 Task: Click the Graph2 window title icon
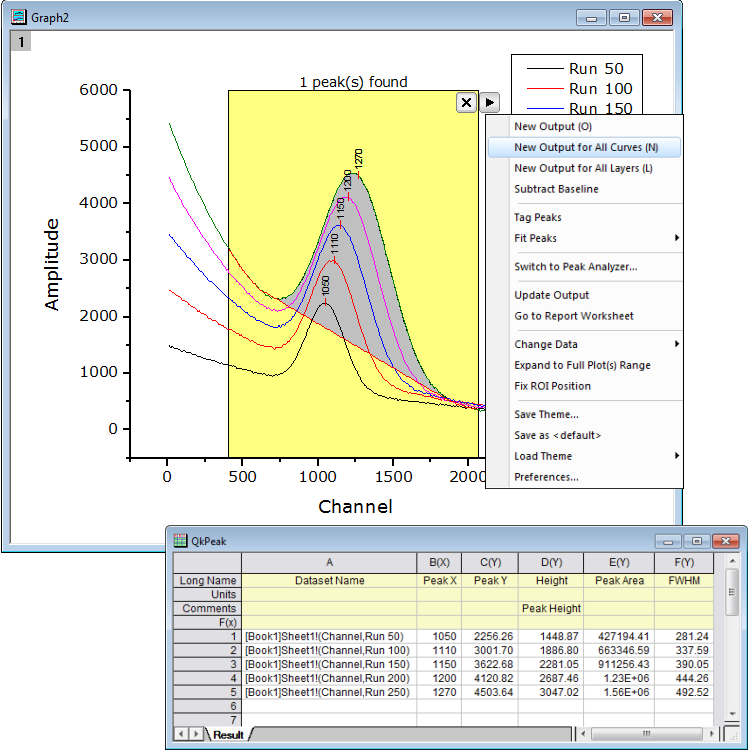click(18, 17)
